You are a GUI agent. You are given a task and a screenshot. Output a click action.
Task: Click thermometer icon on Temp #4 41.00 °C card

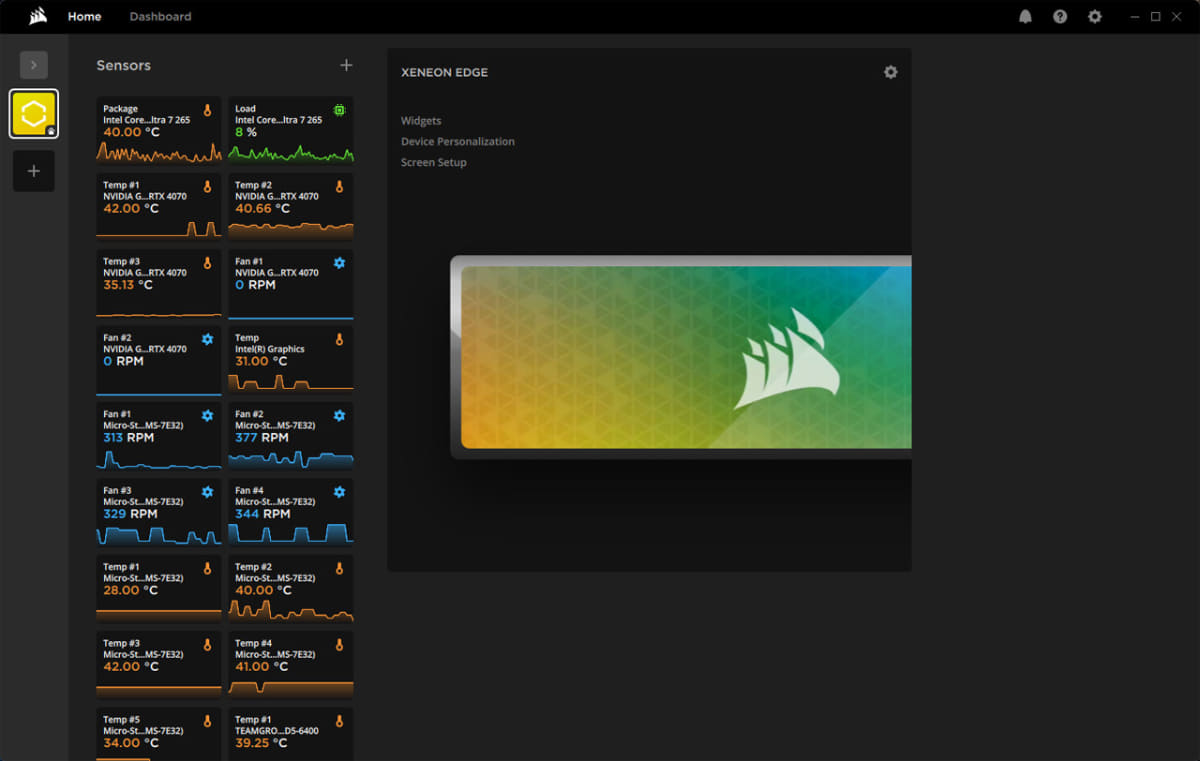339,645
